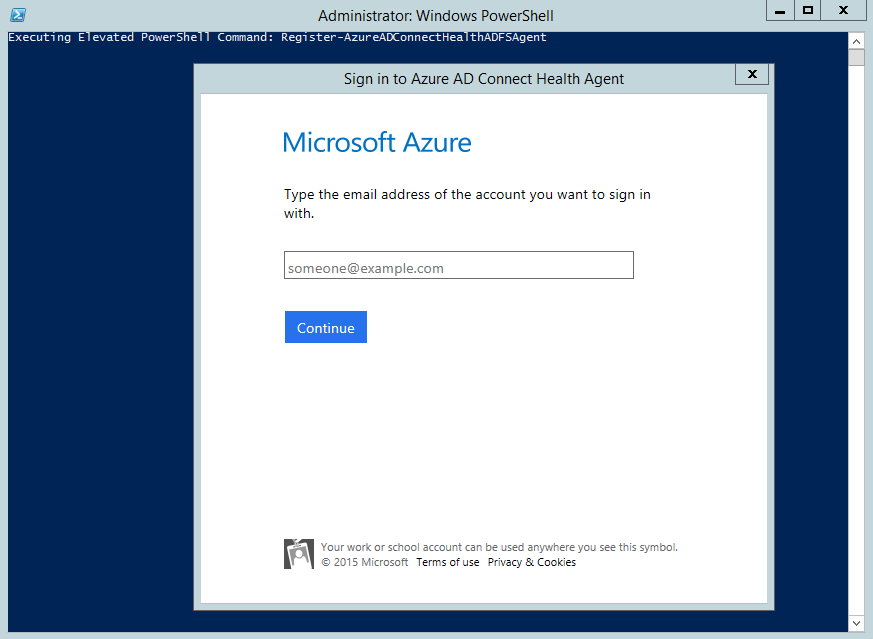The height and width of the screenshot is (639, 873).
Task: Click the work or school account badge icon
Action: [299, 554]
